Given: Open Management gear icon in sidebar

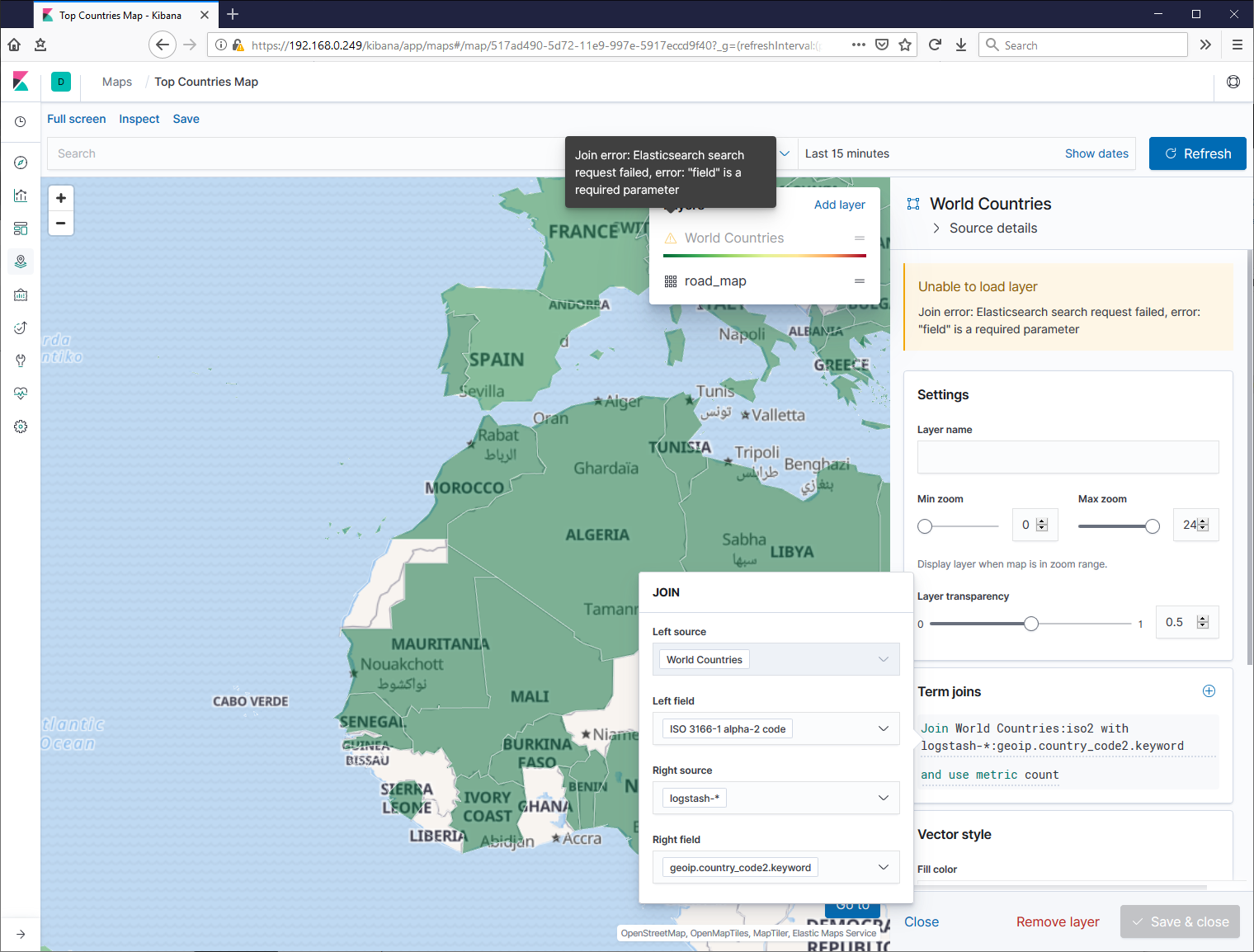Looking at the screenshot, I should 21,427.
